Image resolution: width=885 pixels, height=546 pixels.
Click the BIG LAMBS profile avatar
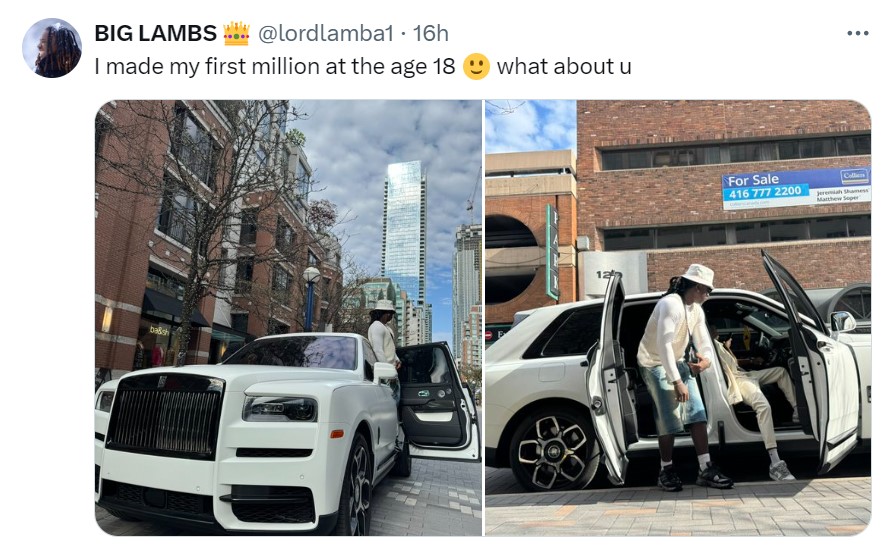[52, 48]
